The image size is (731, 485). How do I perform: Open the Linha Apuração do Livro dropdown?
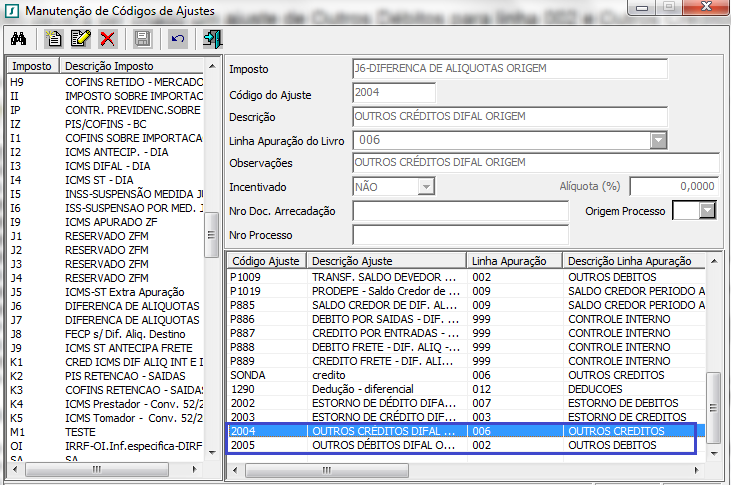(658, 141)
